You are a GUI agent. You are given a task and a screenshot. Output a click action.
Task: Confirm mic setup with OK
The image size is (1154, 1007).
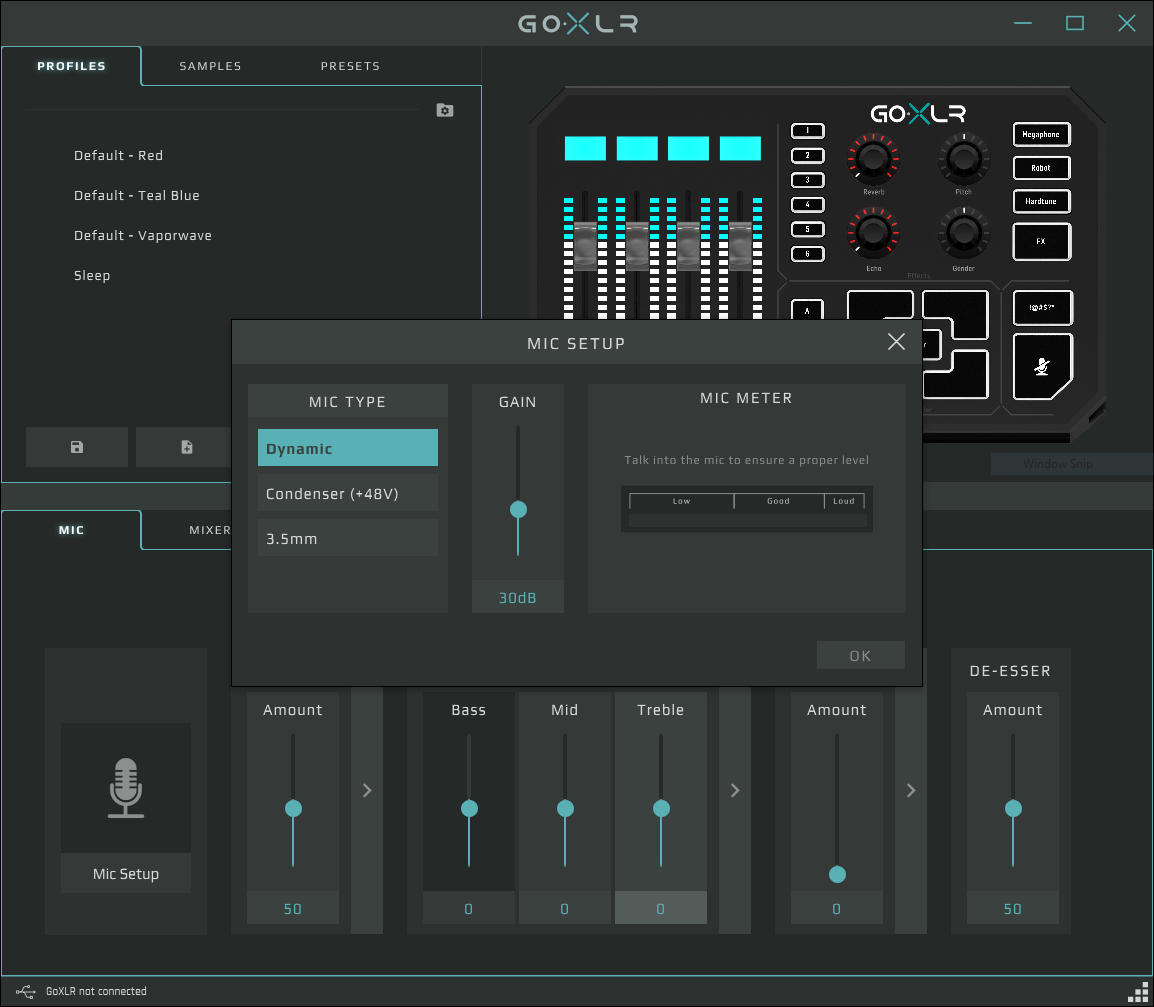coord(860,655)
